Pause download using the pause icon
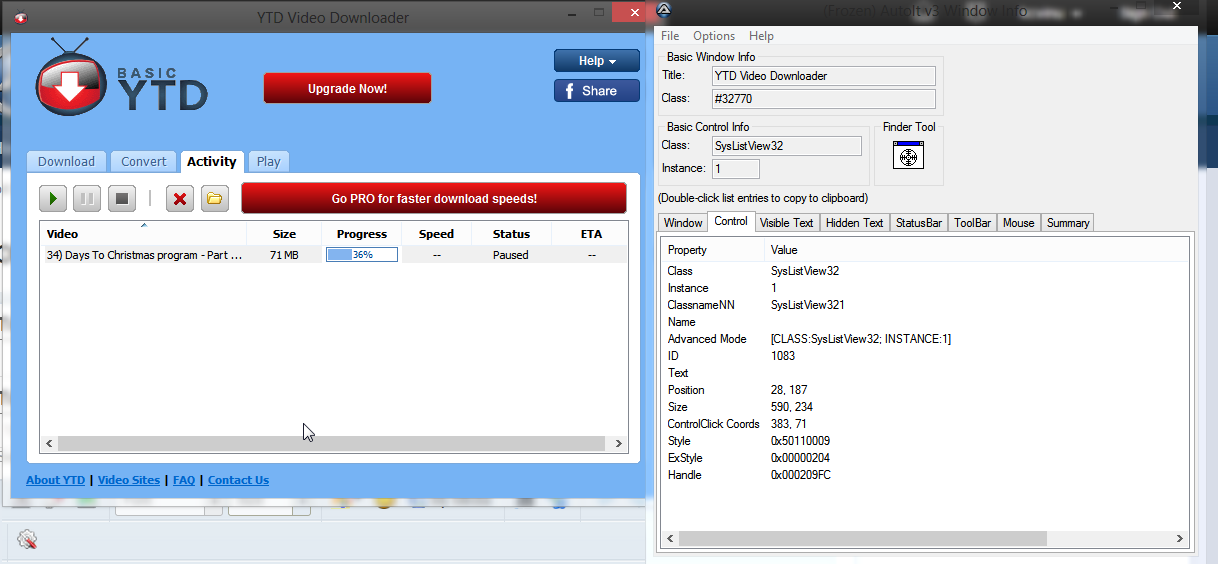1218x564 pixels. 87,198
